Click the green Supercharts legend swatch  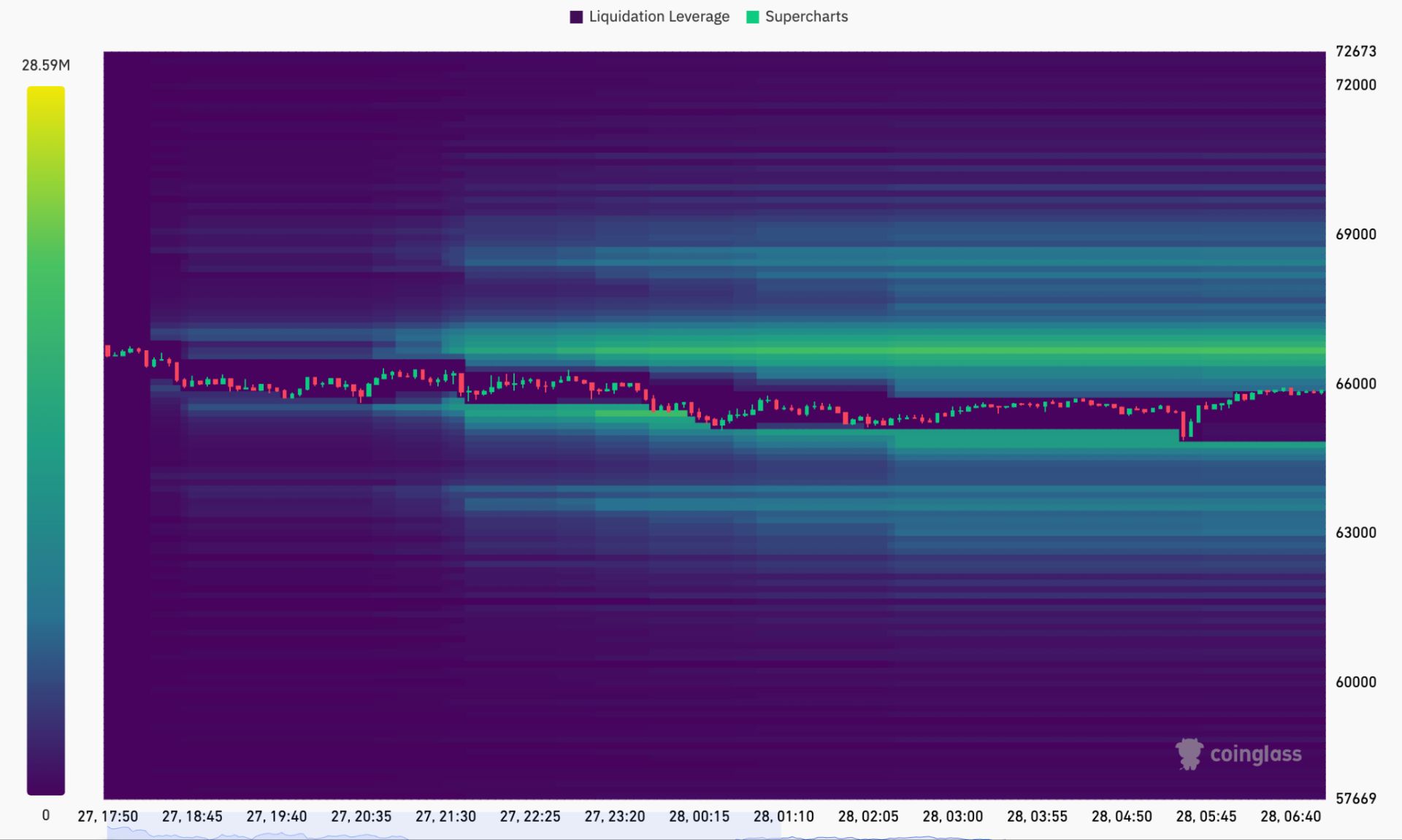click(753, 17)
